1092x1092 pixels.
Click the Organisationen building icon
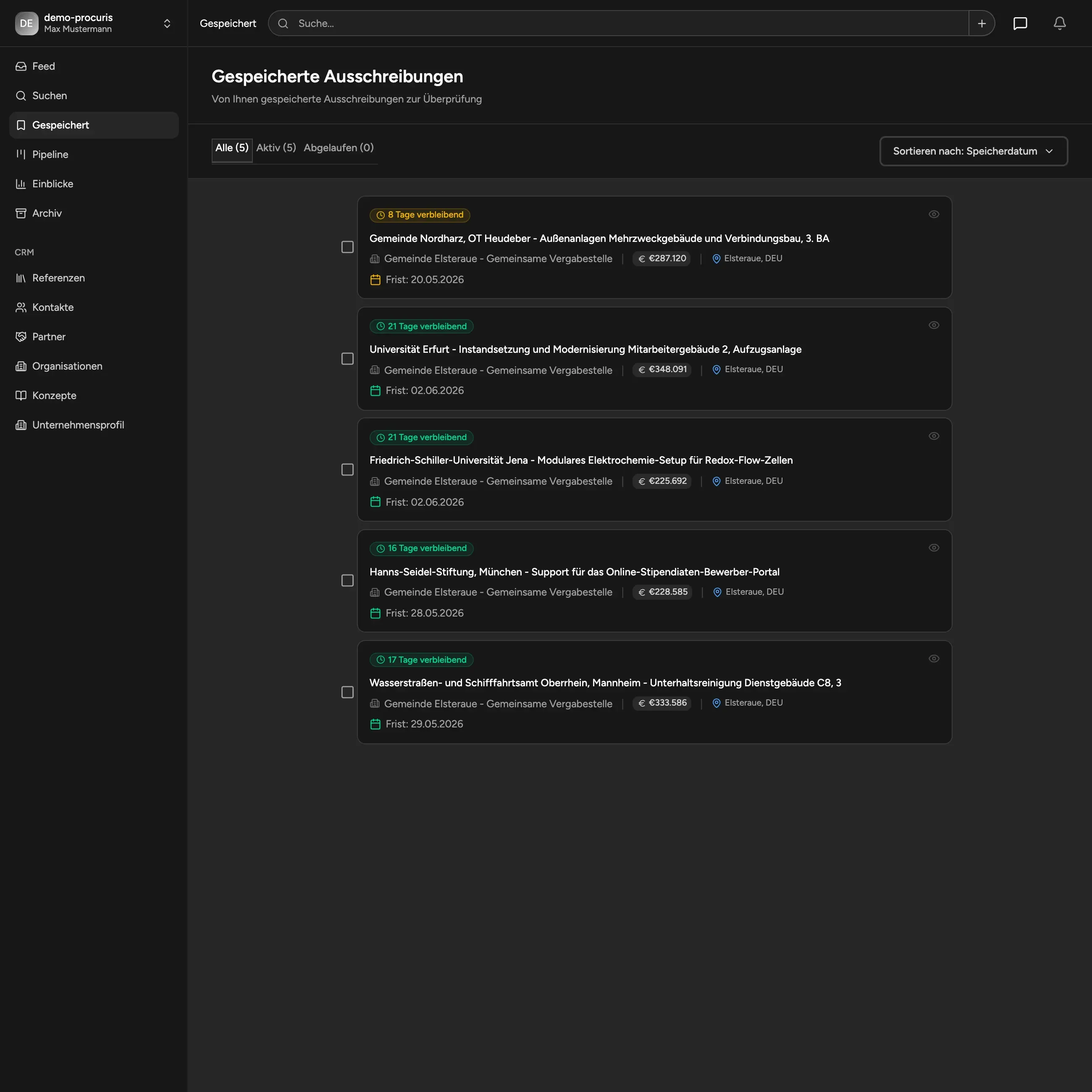21,366
